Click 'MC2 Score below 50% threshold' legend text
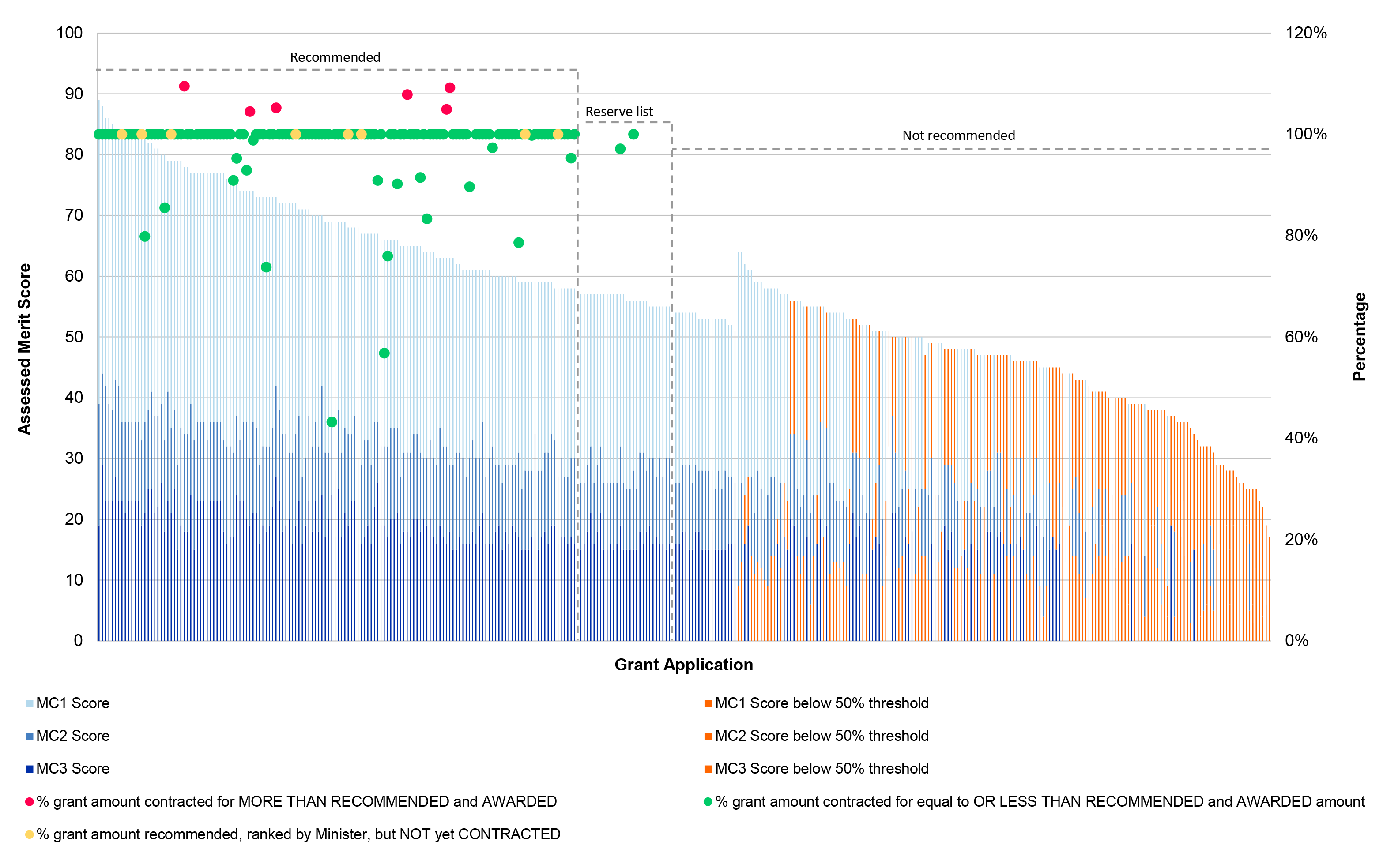This screenshot has height=868, width=1383. point(822,736)
